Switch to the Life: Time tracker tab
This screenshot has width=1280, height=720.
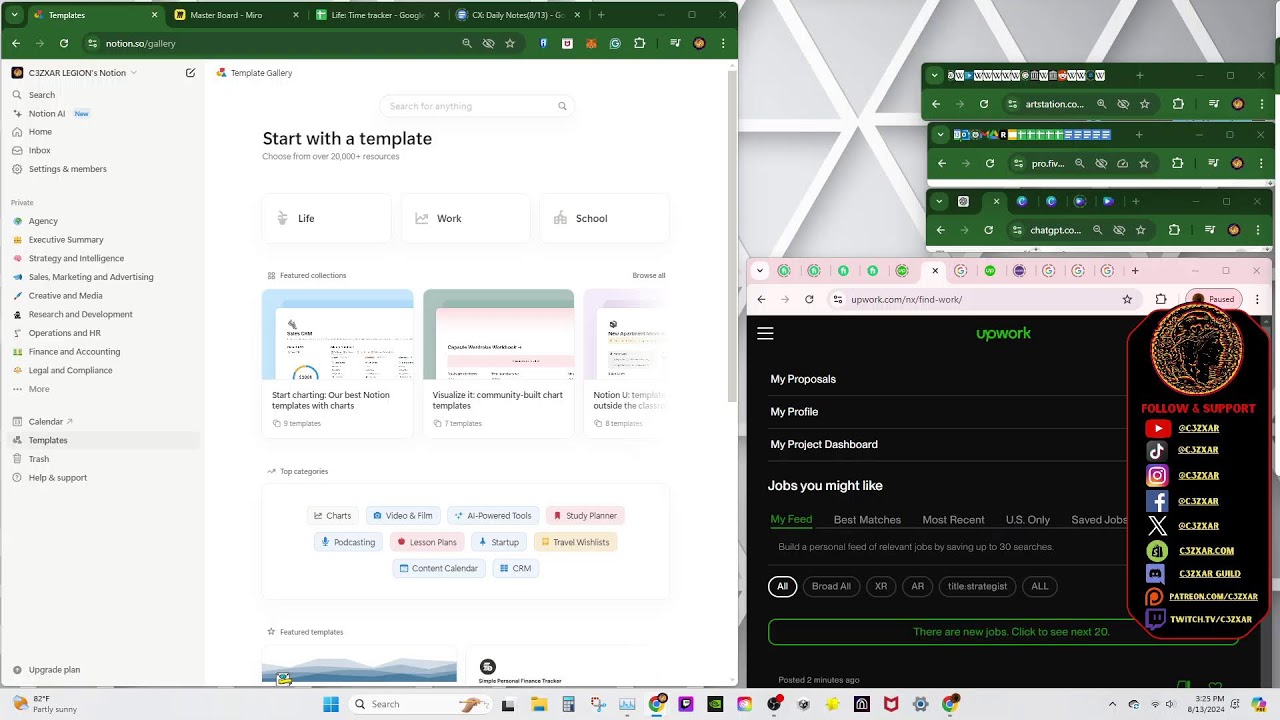[377, 15]
